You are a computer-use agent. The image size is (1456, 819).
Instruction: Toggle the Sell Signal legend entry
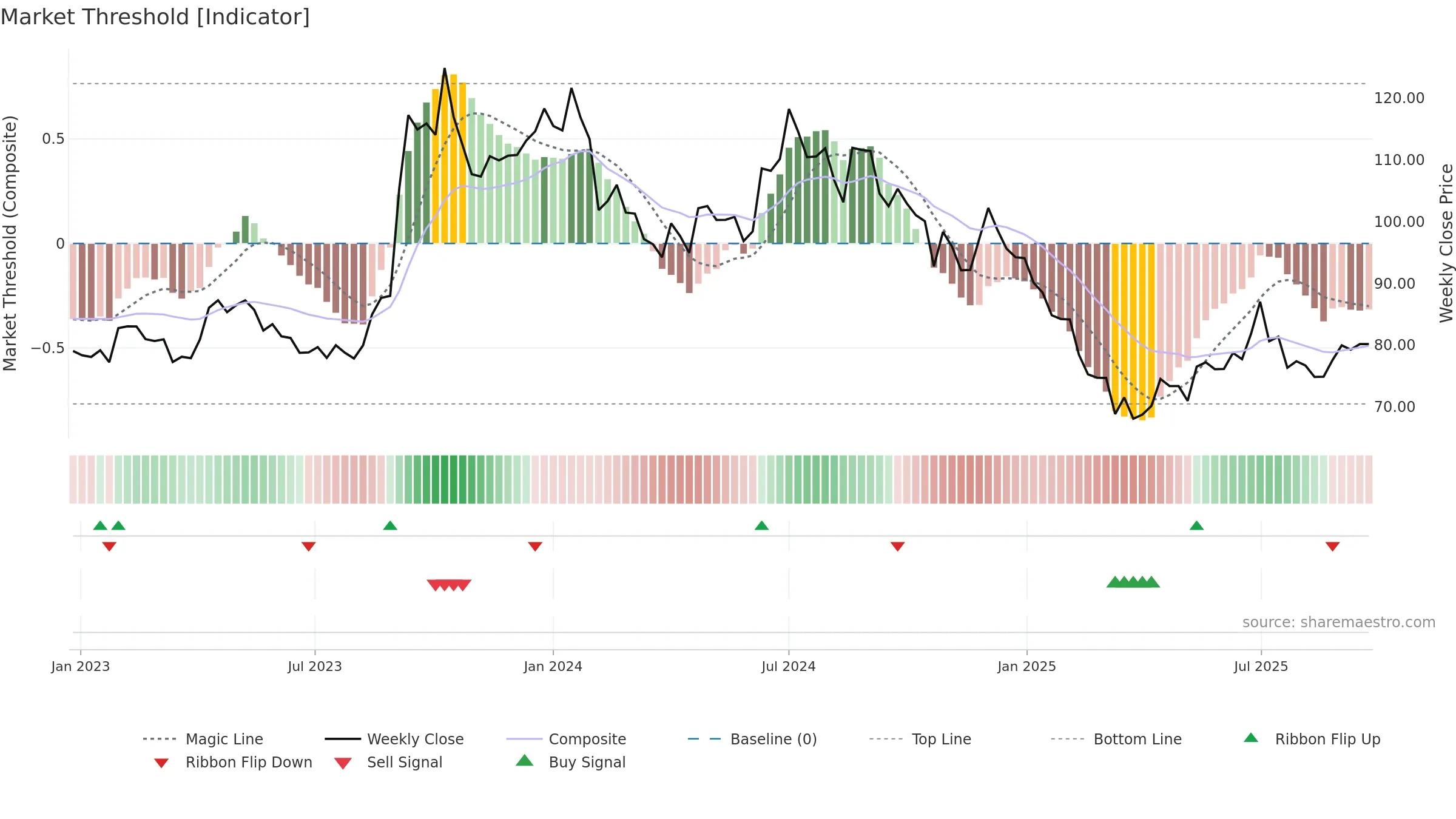pyautogui.click(x=388, y=762)
